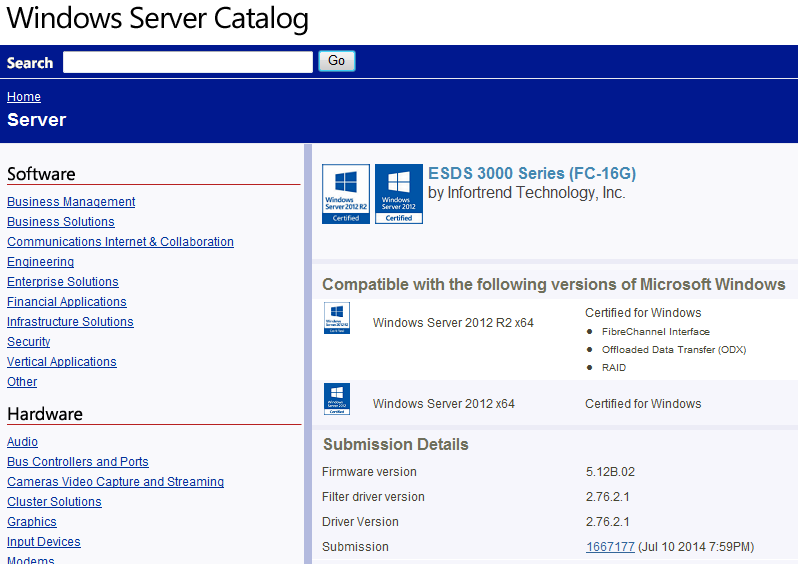The width and height of the screenshot is (798, 564).
Task: Click the 'Submission Details' heading
Action: tap(395, 444)
